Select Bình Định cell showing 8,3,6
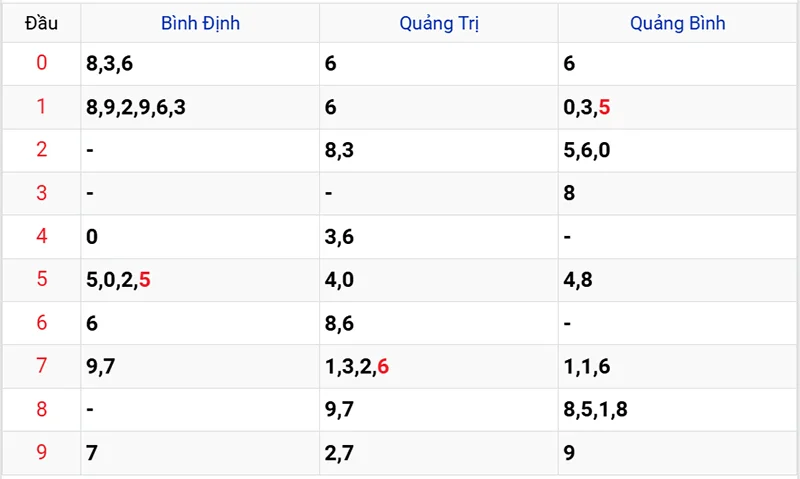This screenshot has width=800, height=479. 109,64
